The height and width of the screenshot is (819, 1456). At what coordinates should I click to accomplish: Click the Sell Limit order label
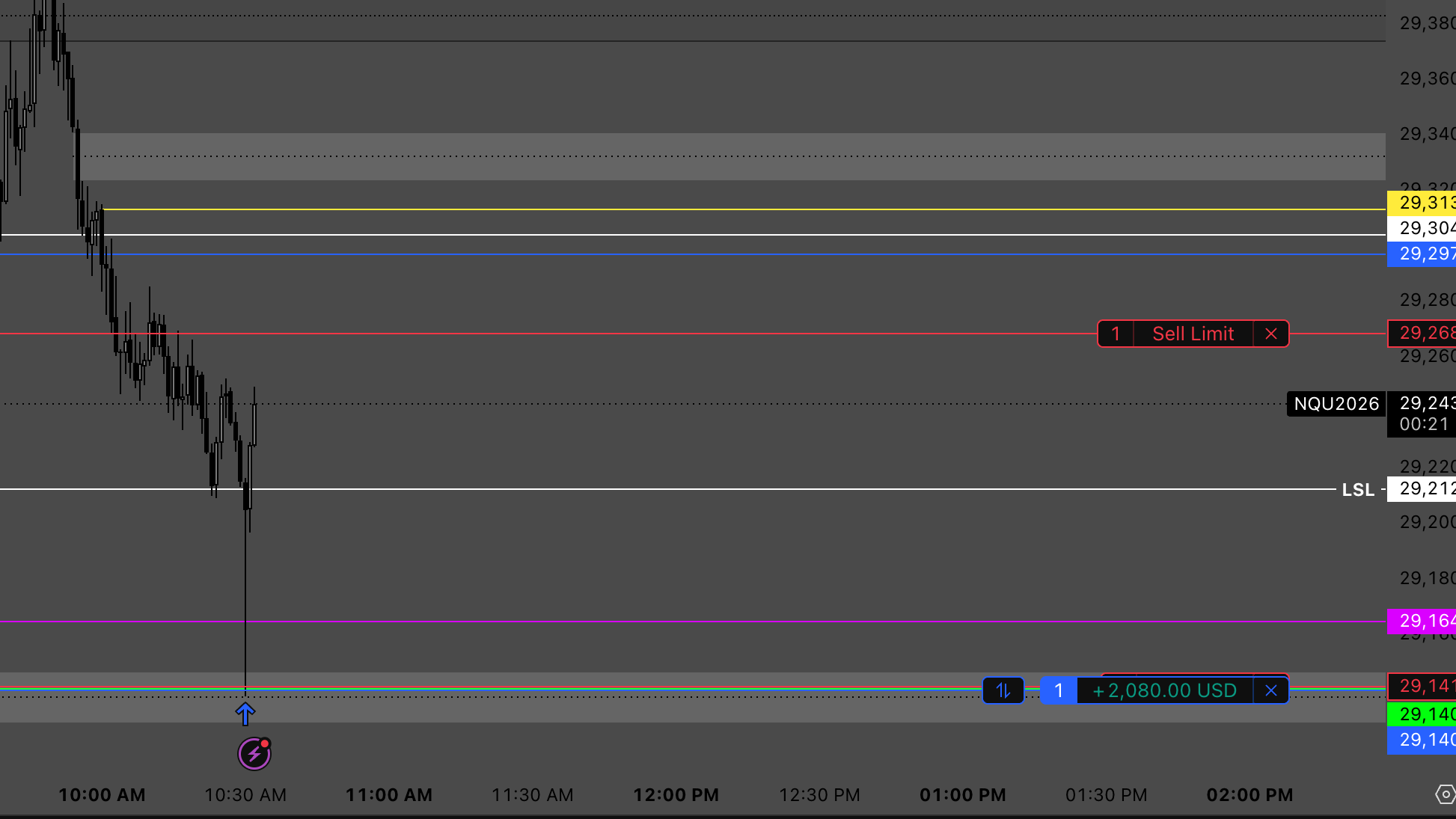pyautogui.click(x=1193, y=334)
